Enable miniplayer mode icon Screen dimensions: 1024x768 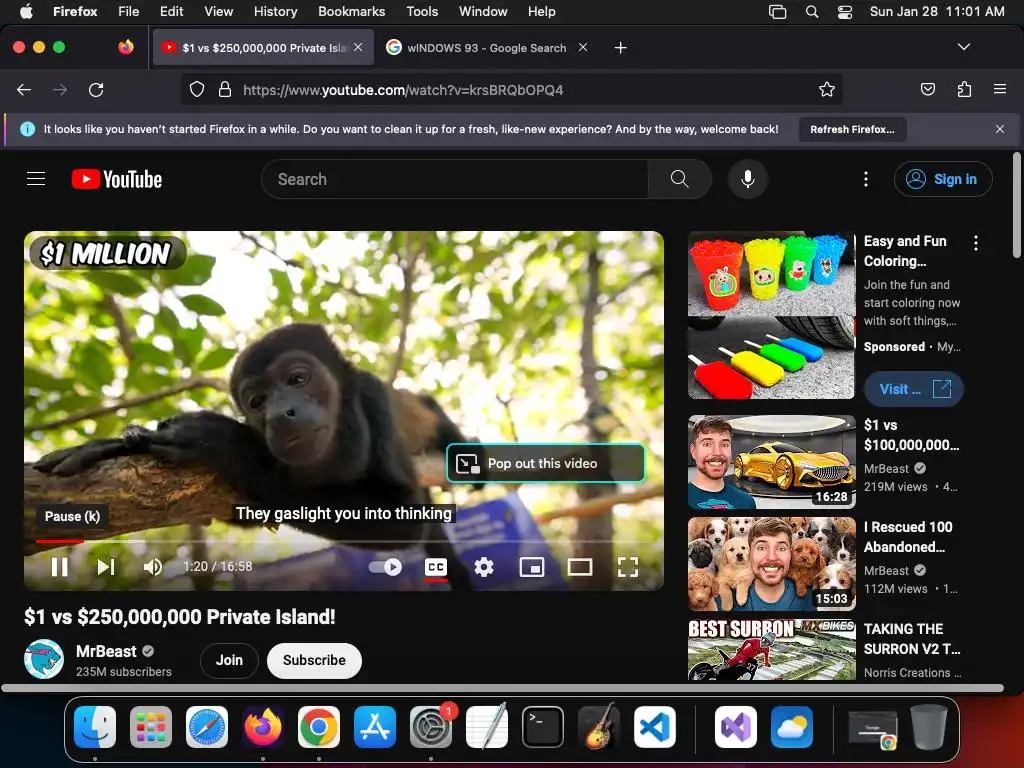point(532,567)
